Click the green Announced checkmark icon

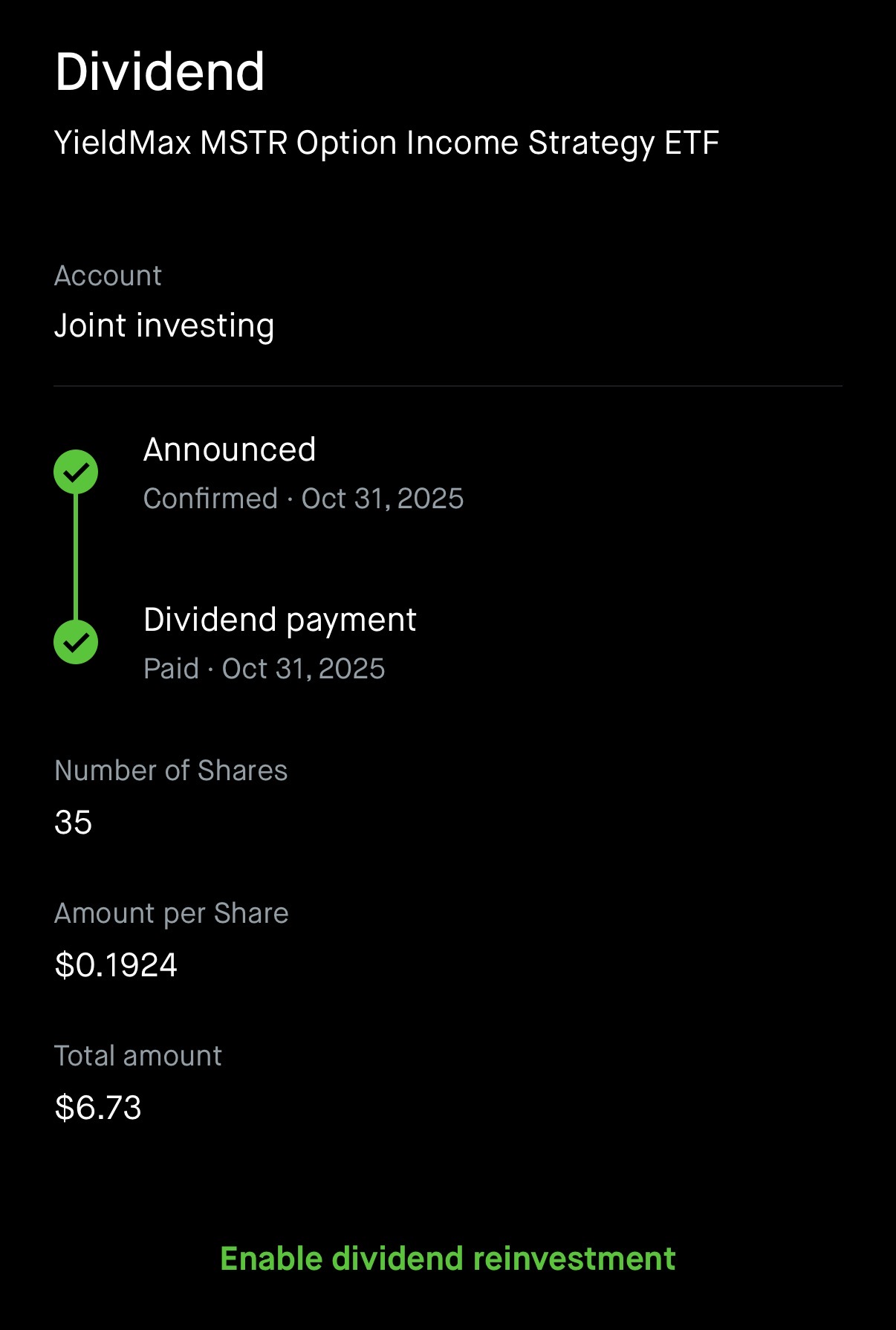click(76, 472)
